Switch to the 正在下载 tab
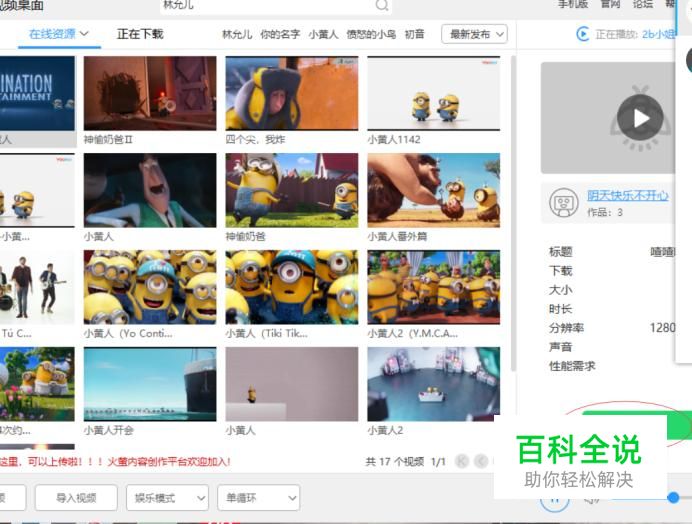This screenshot has width=692, height=524. tap(140, 34)
